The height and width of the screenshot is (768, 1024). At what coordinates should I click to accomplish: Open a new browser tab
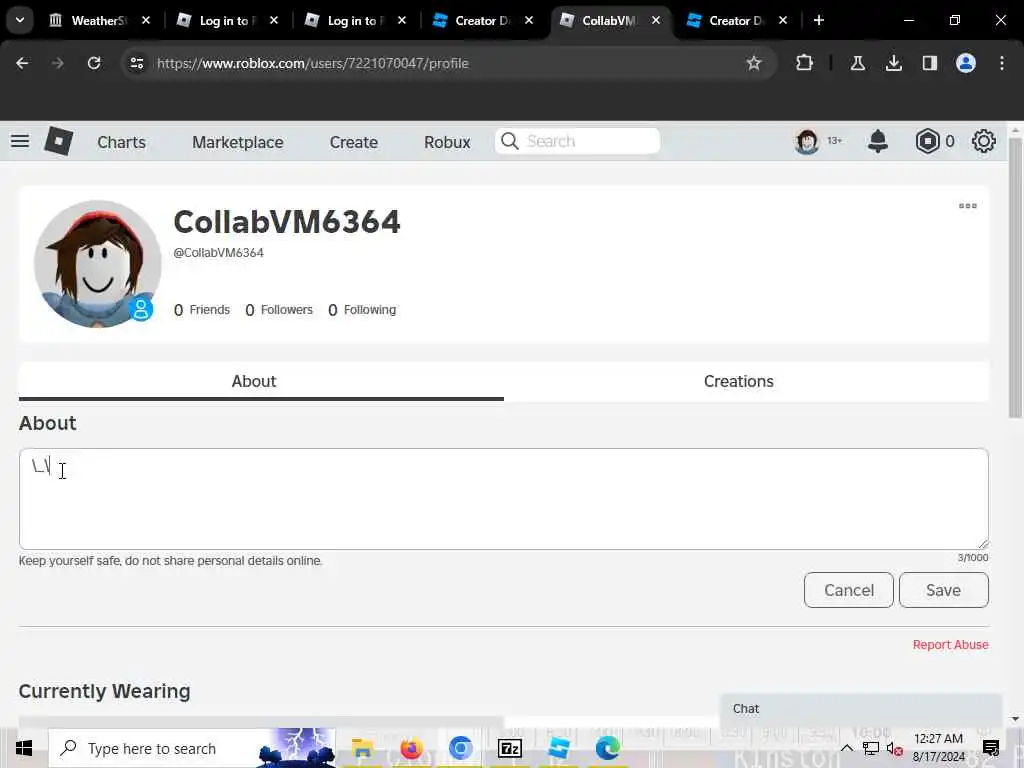click(x=818, y=20)
